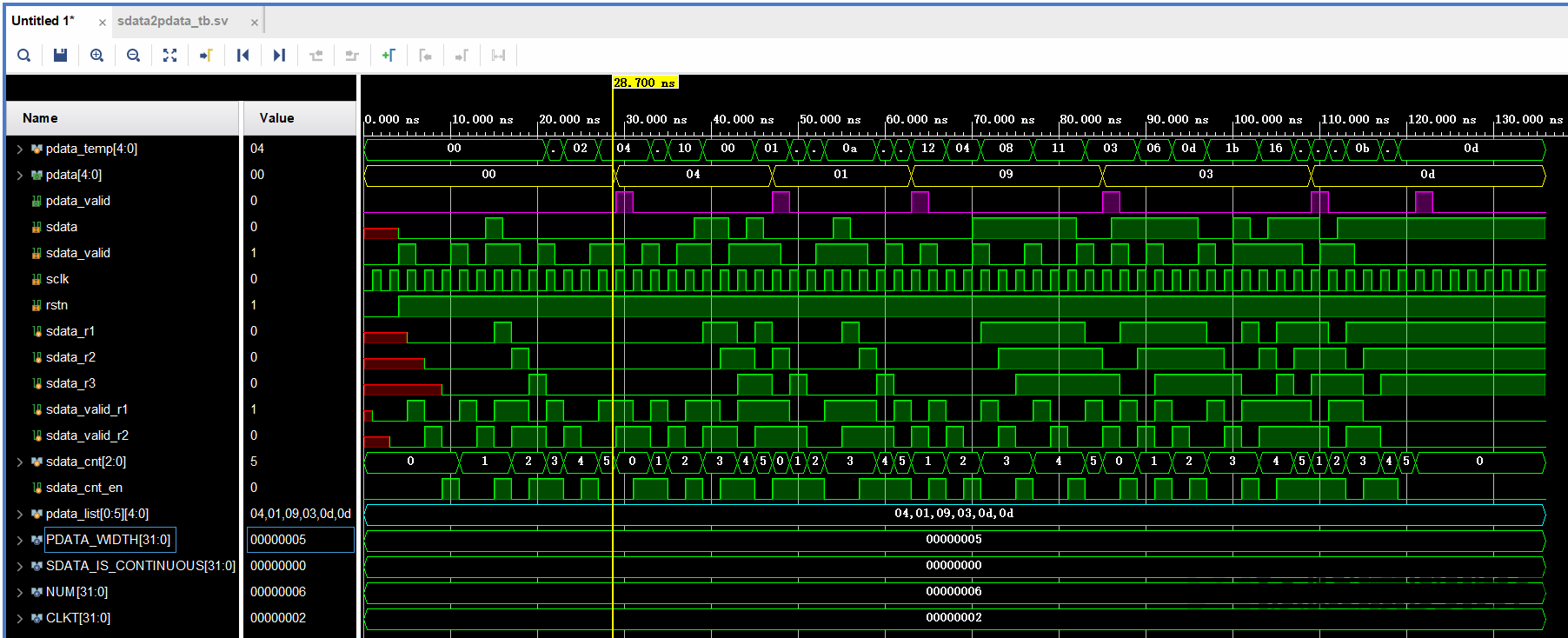Click the 100.000 ns mark on time ruler
The height and width of the screenshot is (638, 1568).
point(1268,119)
